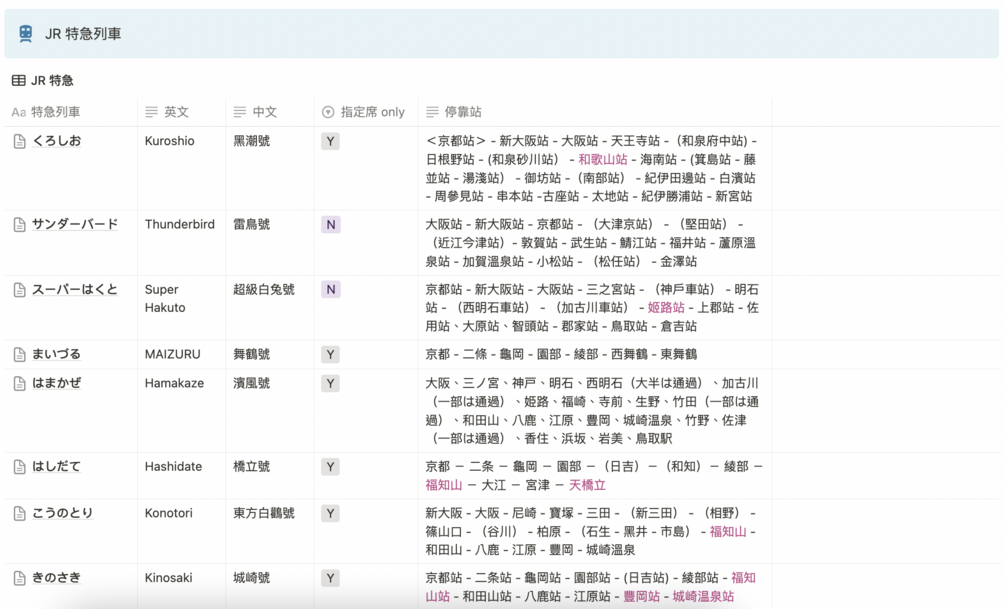Click the pink 天橋立 text in はしだて stops

pyautogui.click(x=587, y=485)
